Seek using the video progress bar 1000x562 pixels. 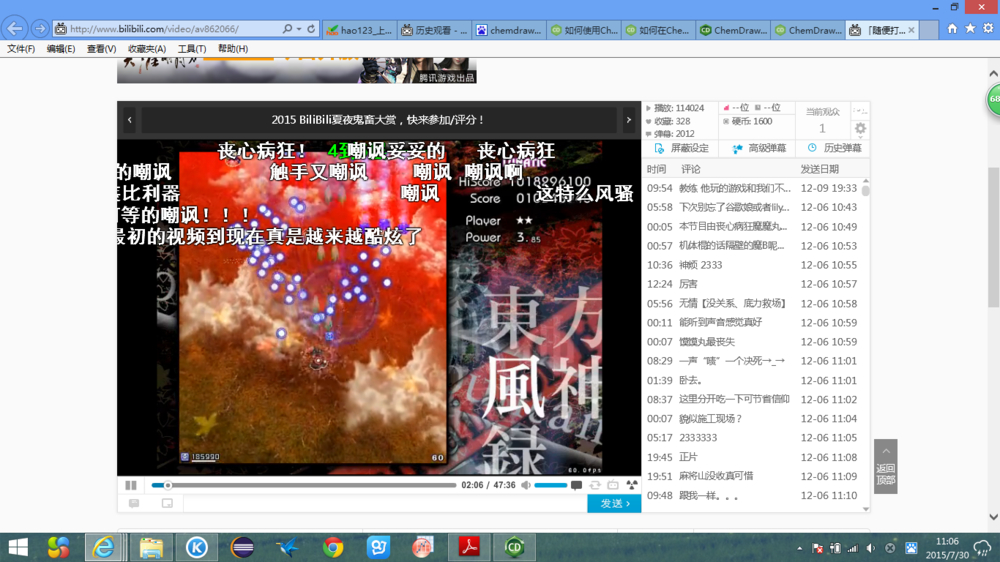tap(304, 485)
